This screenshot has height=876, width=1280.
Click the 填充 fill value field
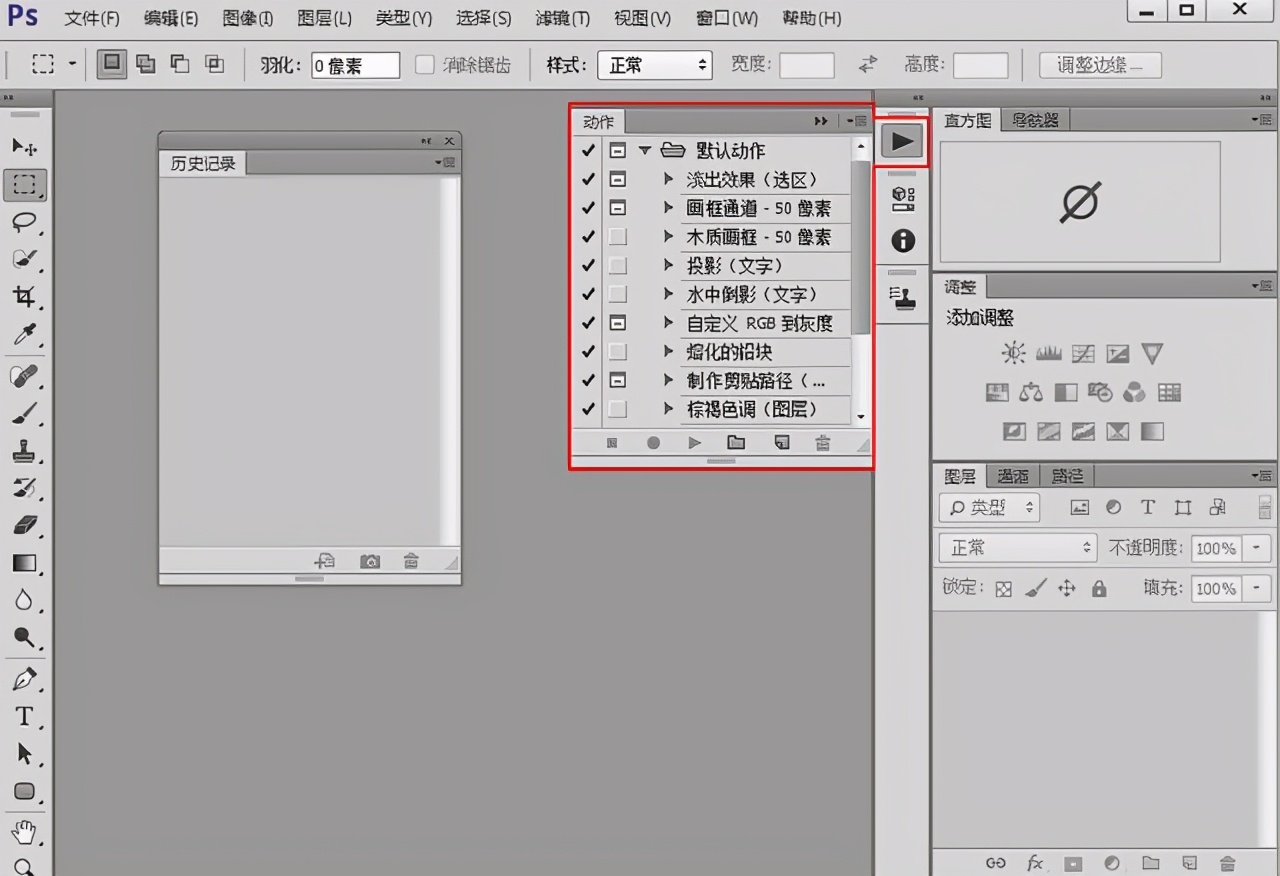1217,589
